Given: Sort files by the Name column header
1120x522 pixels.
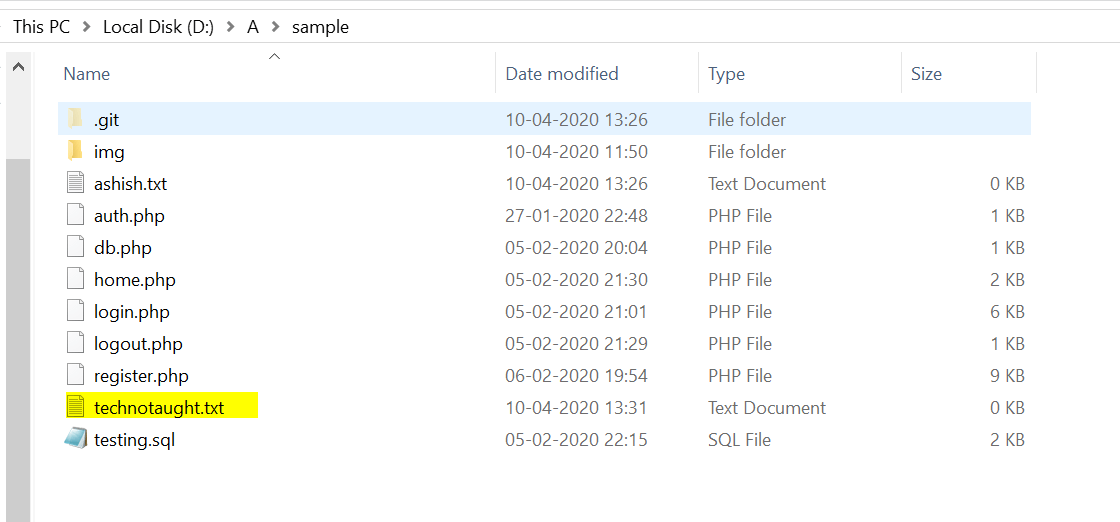Looking at the screenshot, I should tap(86, 74).
